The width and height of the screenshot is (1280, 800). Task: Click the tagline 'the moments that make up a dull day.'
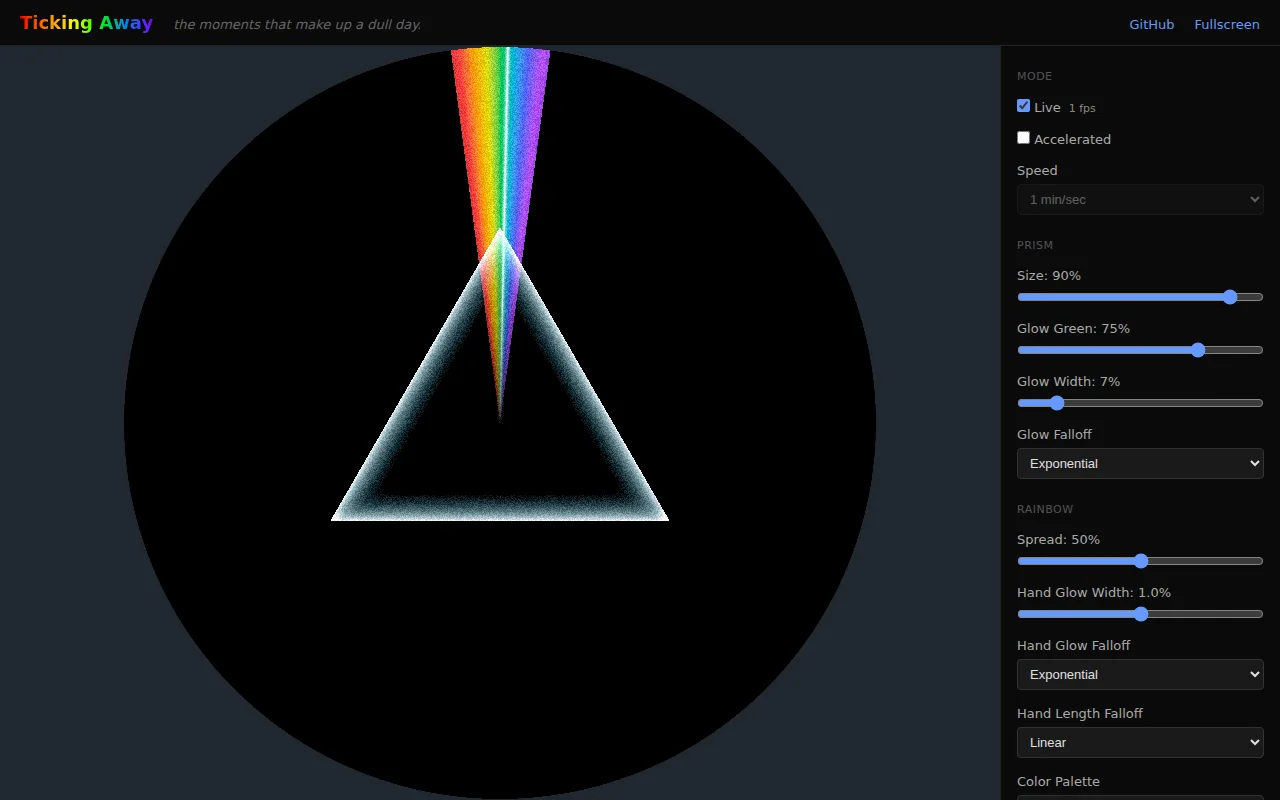coord(297,24)
